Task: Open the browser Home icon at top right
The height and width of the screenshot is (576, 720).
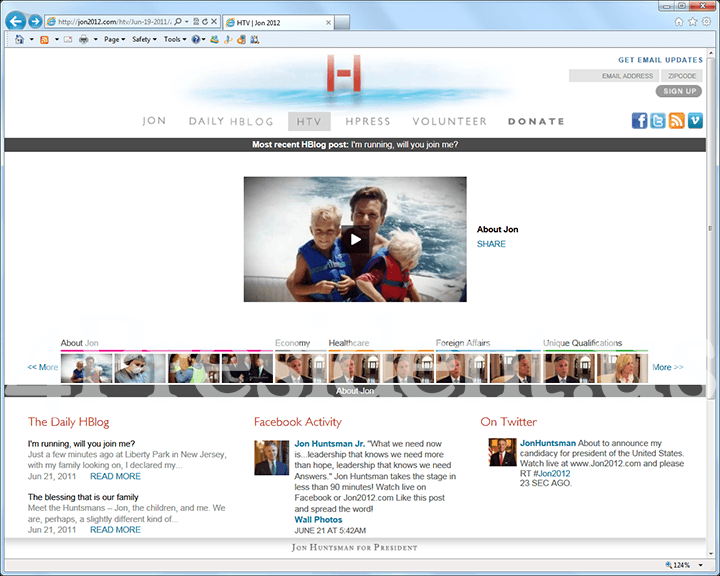Action: [679, 22]
